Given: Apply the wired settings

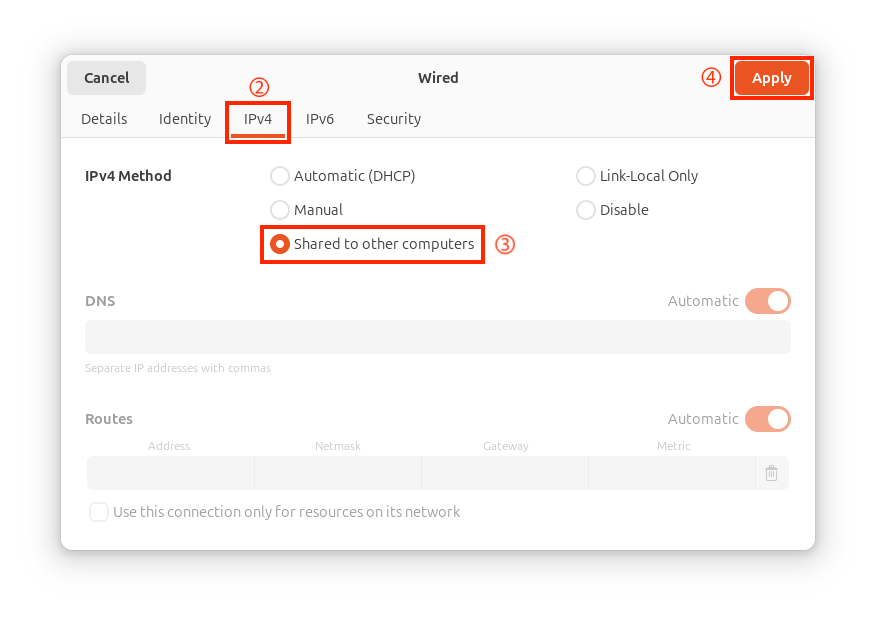Looking at the screenshot, I should click(x=772, y=78).
